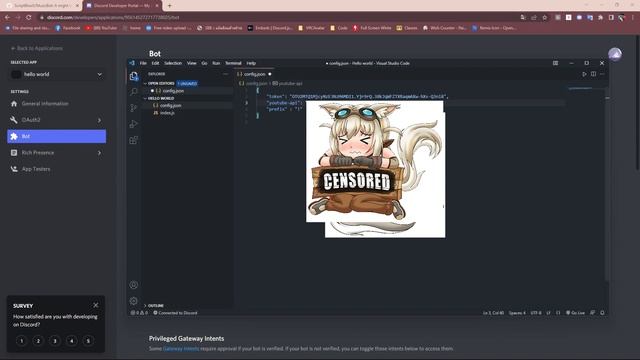Click Go Live in VS Code status bar
The width and height of the screenshot is (640, 360).
[x=575, y=313]
